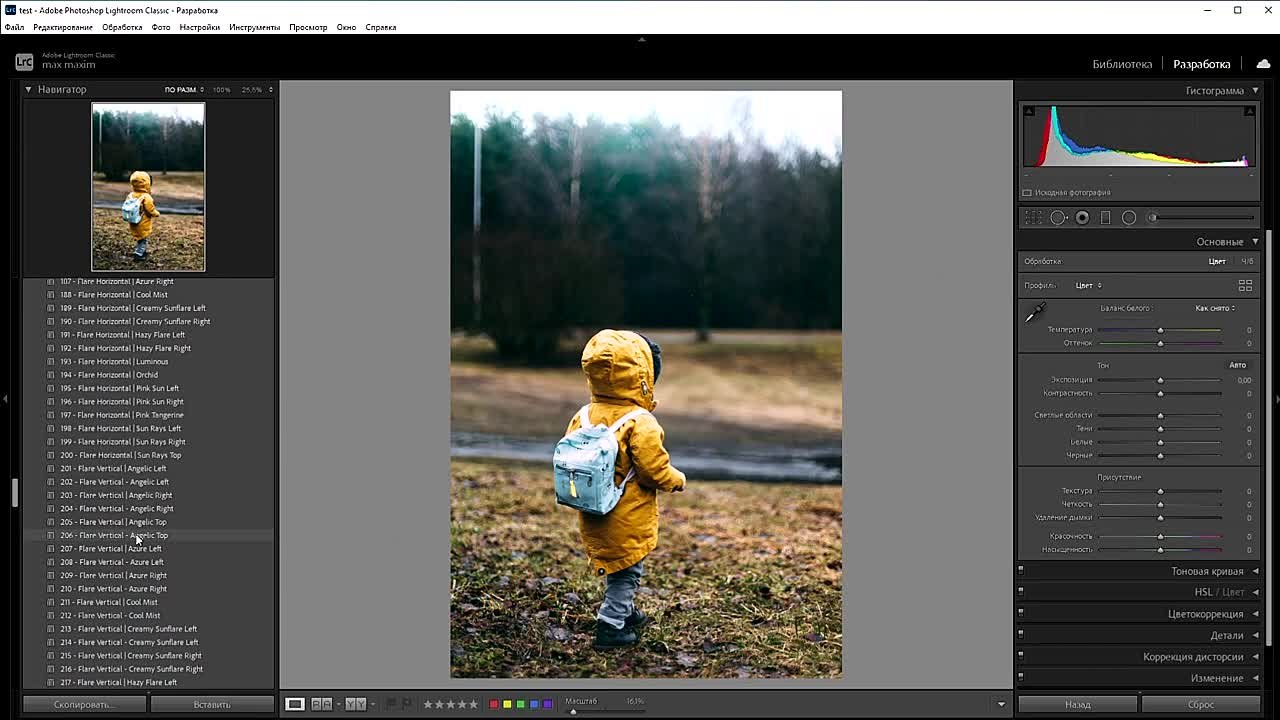Screen dimensions: 1280x720
Task: Select Black & White treatment option
Action: coord(1247,262)
